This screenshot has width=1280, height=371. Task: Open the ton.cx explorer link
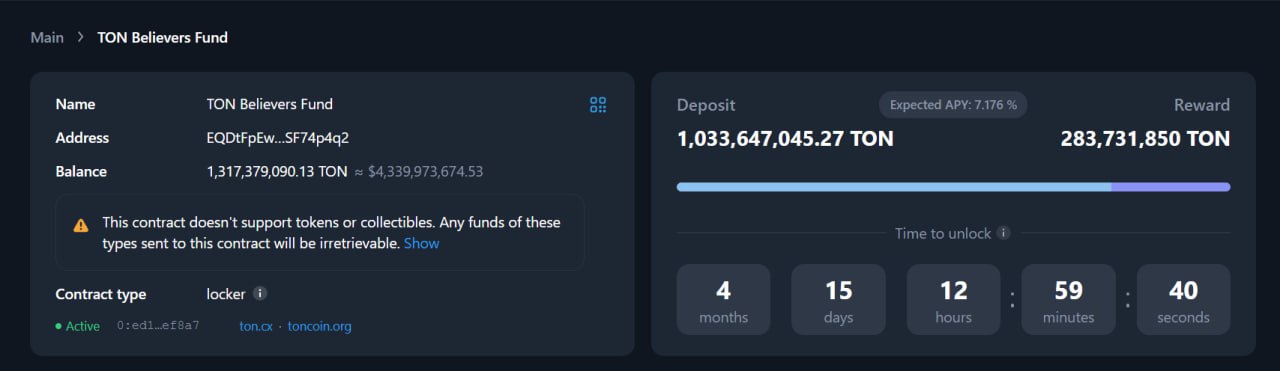pyautogui.click(x=256, y=326)
